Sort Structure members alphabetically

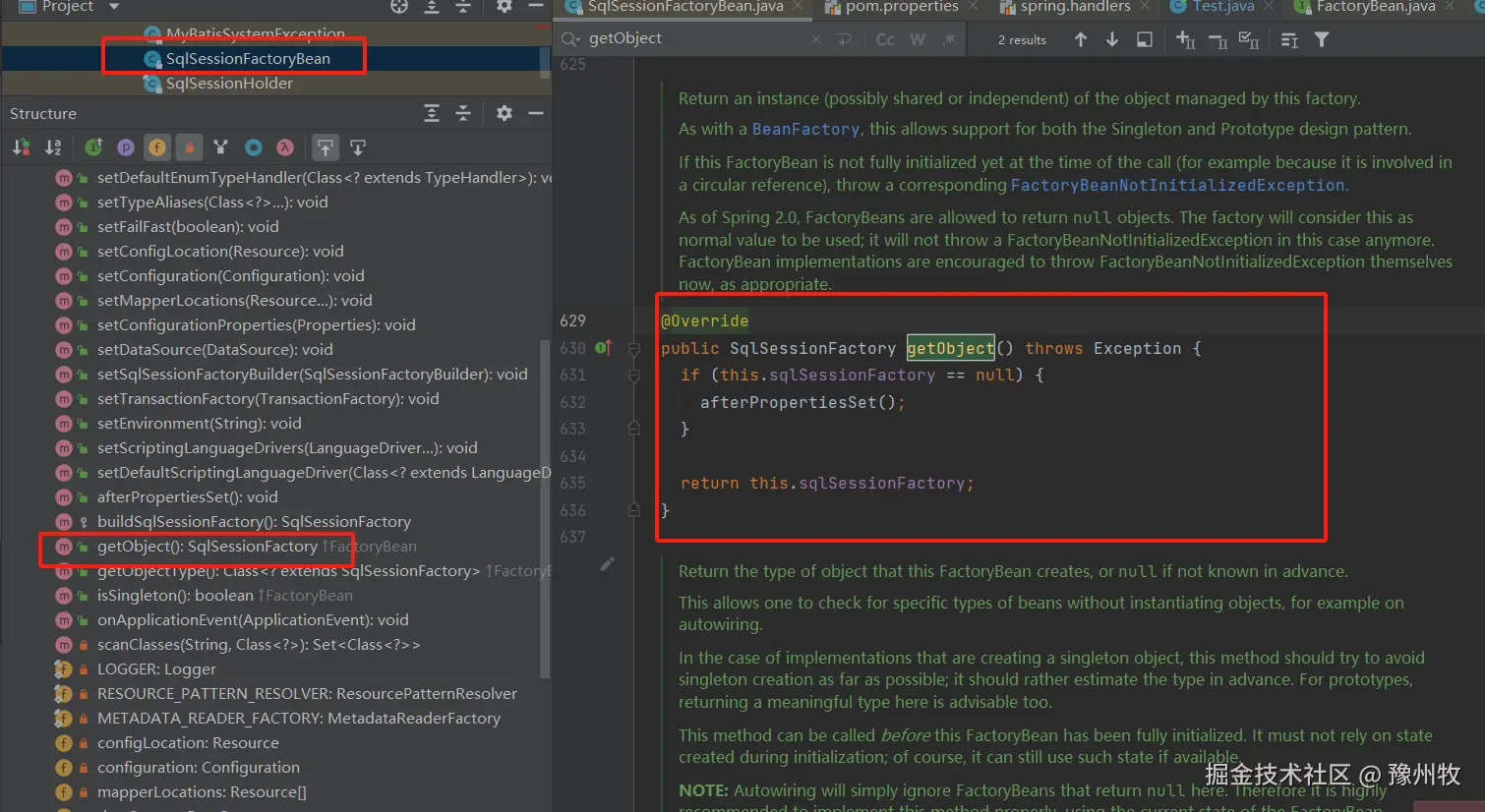53,147
